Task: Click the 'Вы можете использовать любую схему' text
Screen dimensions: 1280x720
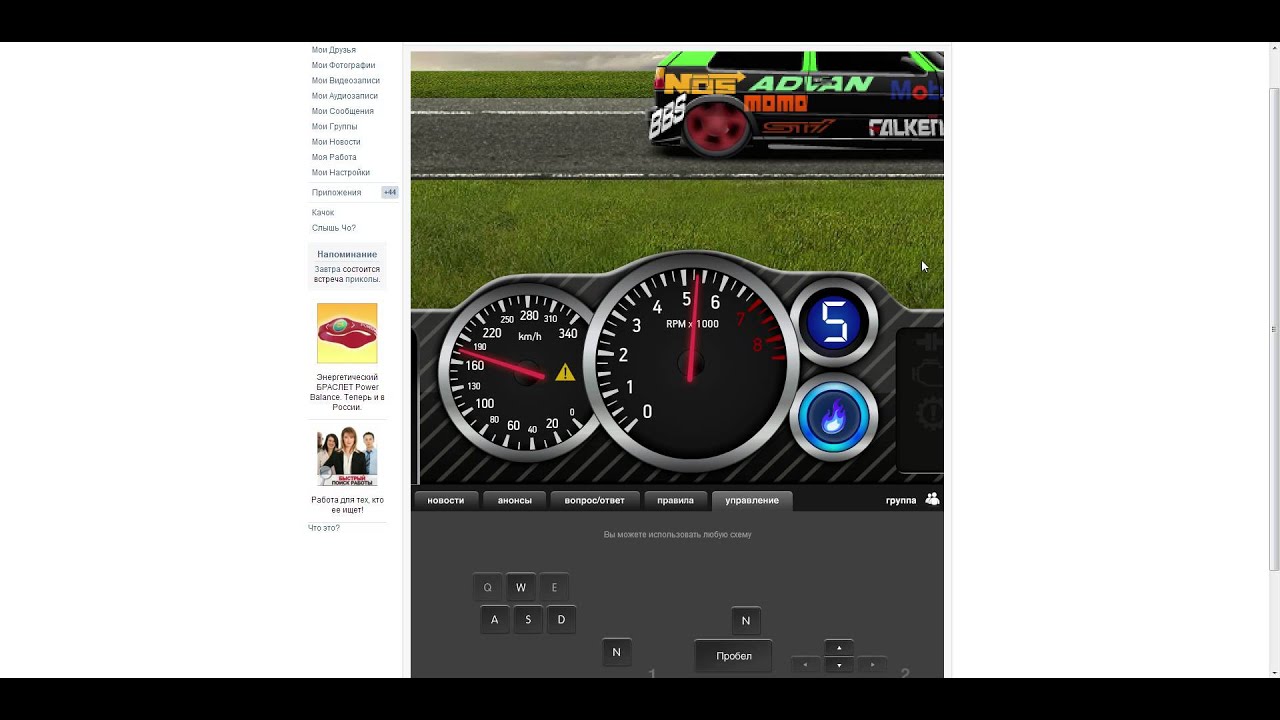Action: [x=677, y=535]
